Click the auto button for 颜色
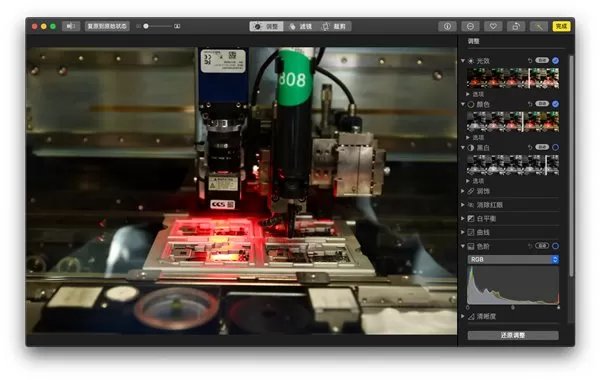 pos(542,104)
